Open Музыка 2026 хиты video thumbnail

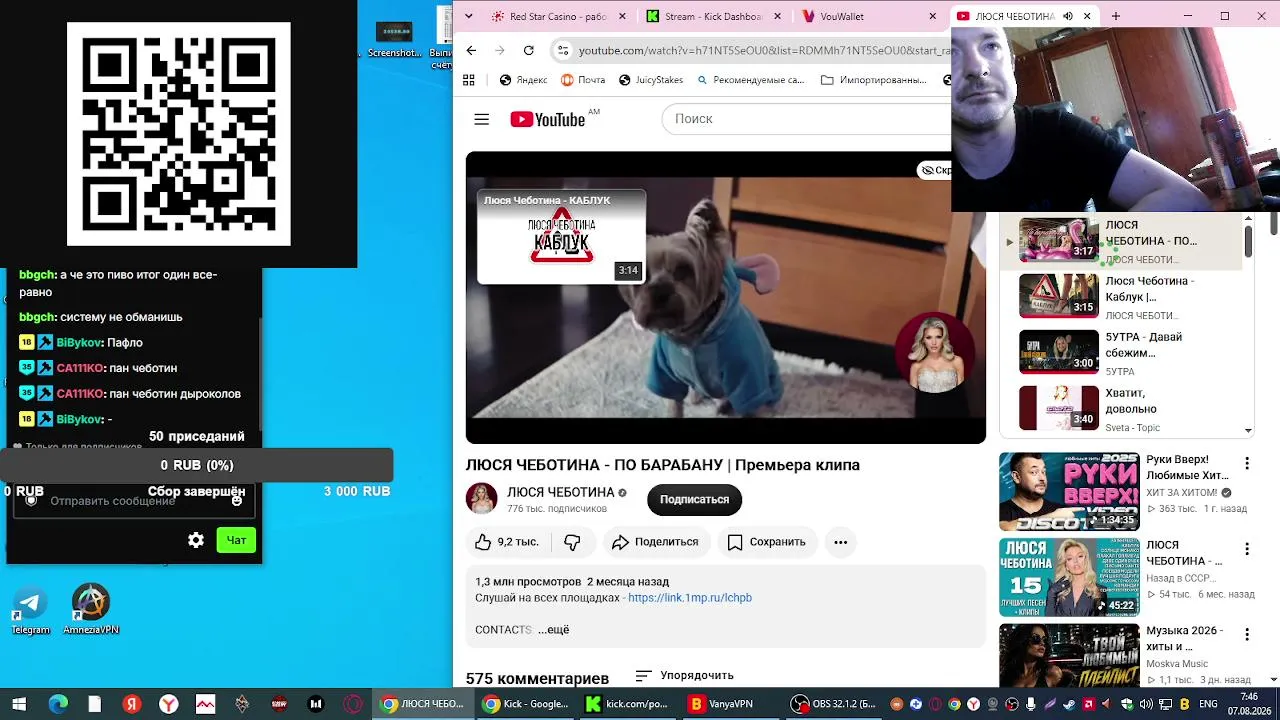pos(1069,656)
